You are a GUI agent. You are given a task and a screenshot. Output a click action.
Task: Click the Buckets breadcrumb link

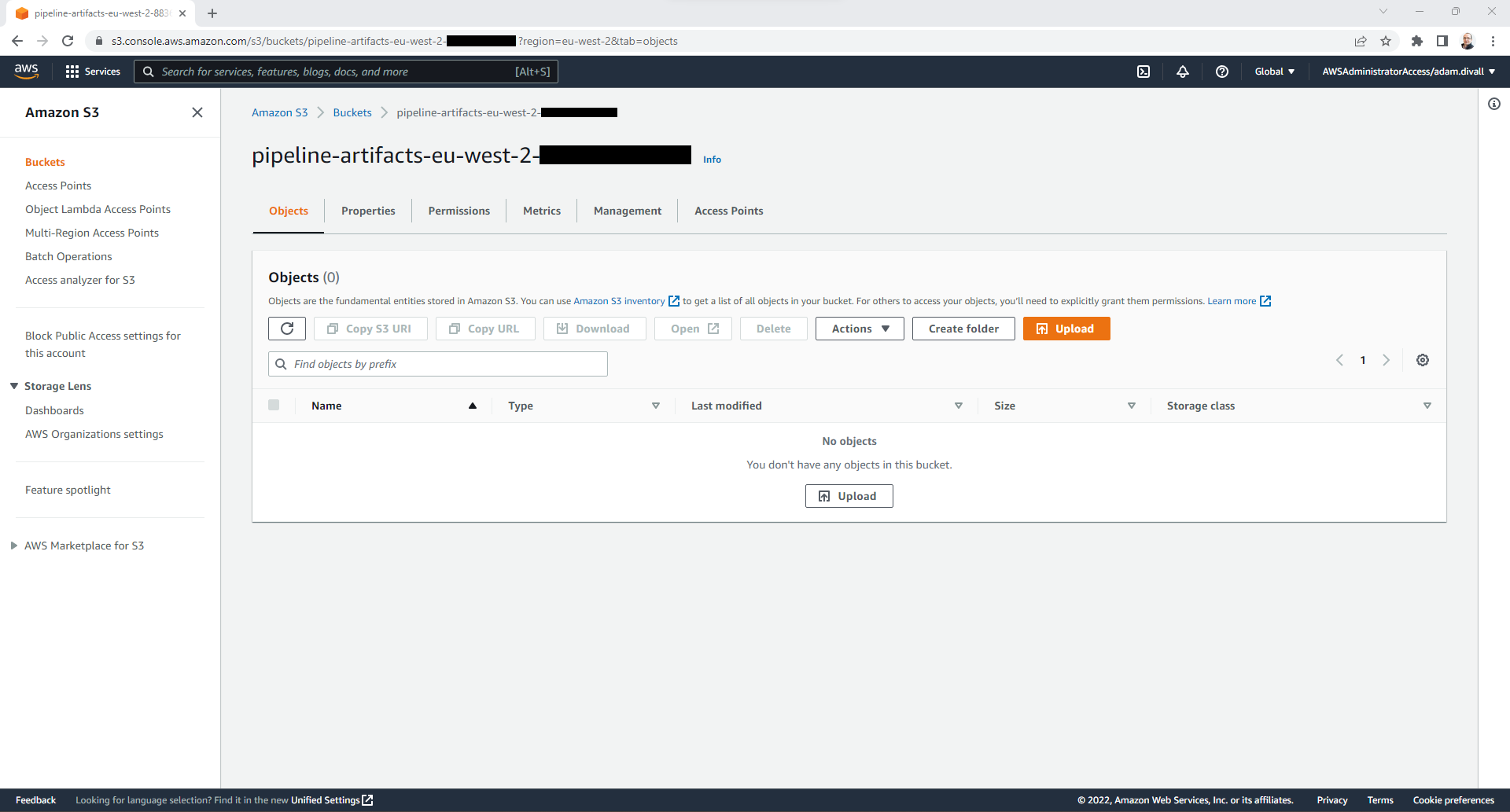coord(352,112)
